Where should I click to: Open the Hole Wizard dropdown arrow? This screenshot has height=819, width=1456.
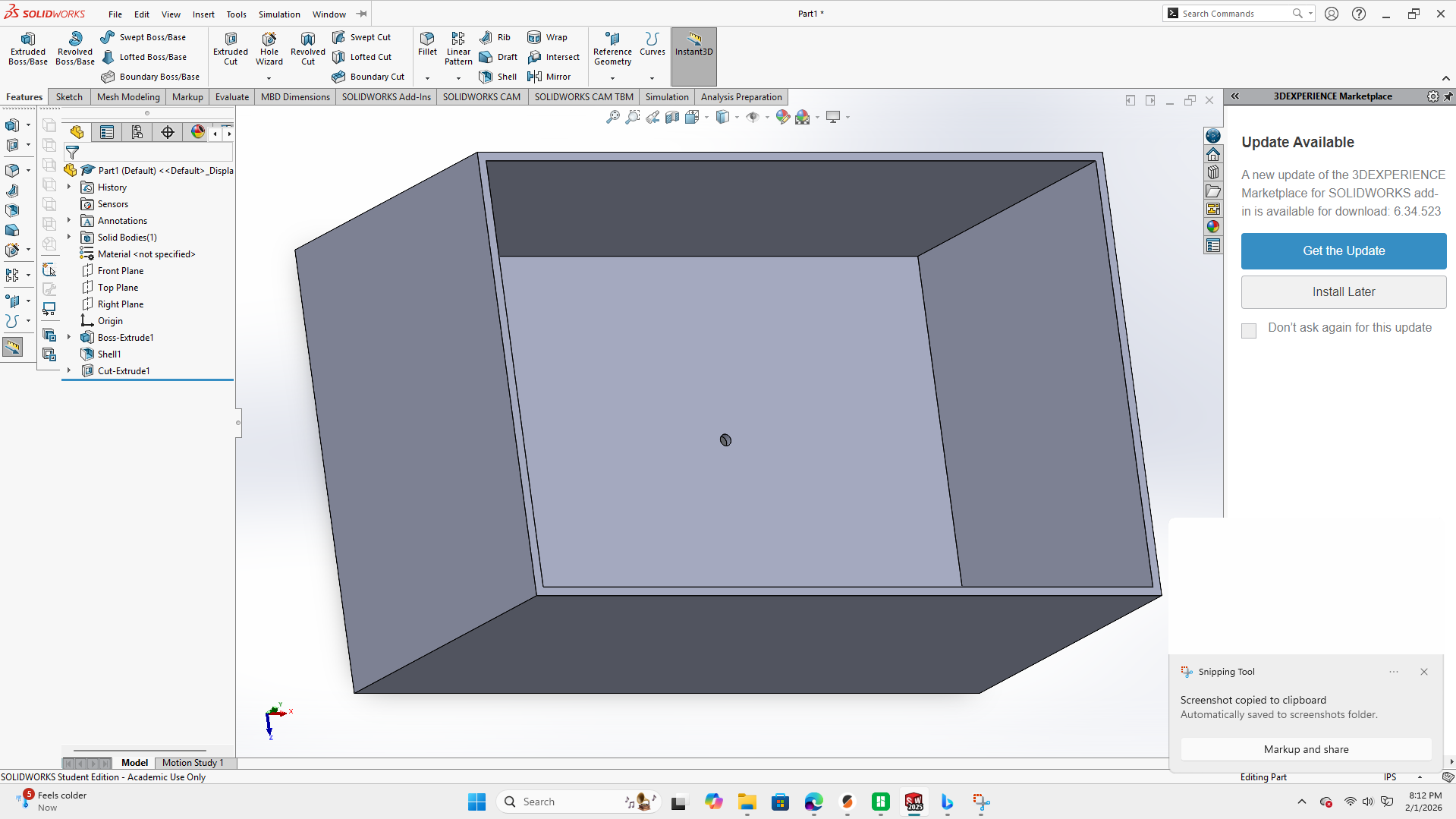coord(269,77)
